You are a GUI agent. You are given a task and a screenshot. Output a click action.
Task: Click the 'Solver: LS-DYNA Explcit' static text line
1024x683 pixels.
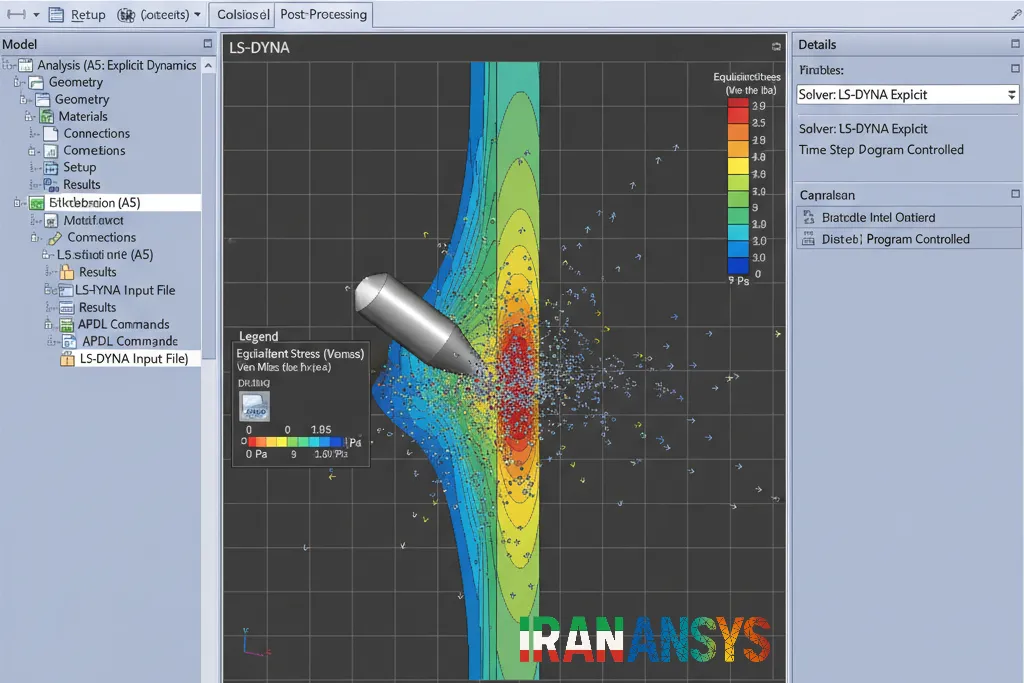pos(863,129)
